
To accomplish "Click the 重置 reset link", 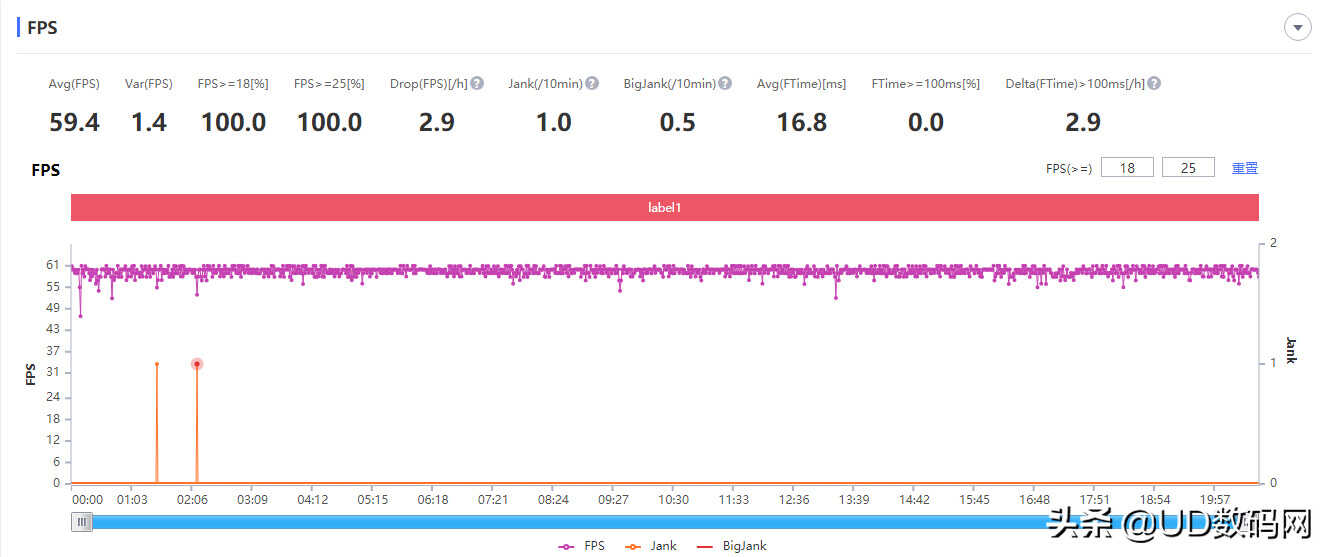I will point(1244,168).
